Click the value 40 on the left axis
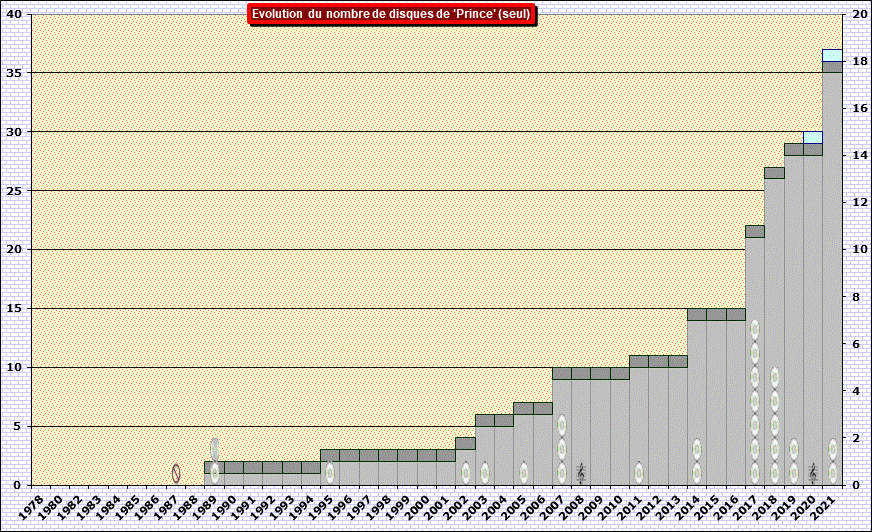The height and width of the screenshot is (532, 872). 13,14
